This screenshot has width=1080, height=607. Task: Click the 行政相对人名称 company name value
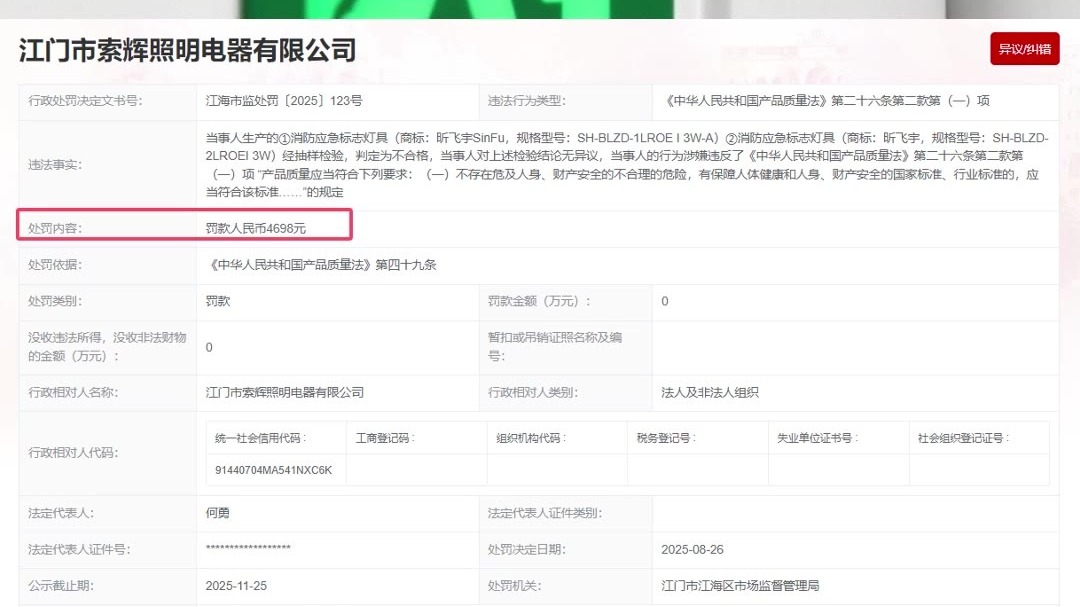click(x=285, y=392)
